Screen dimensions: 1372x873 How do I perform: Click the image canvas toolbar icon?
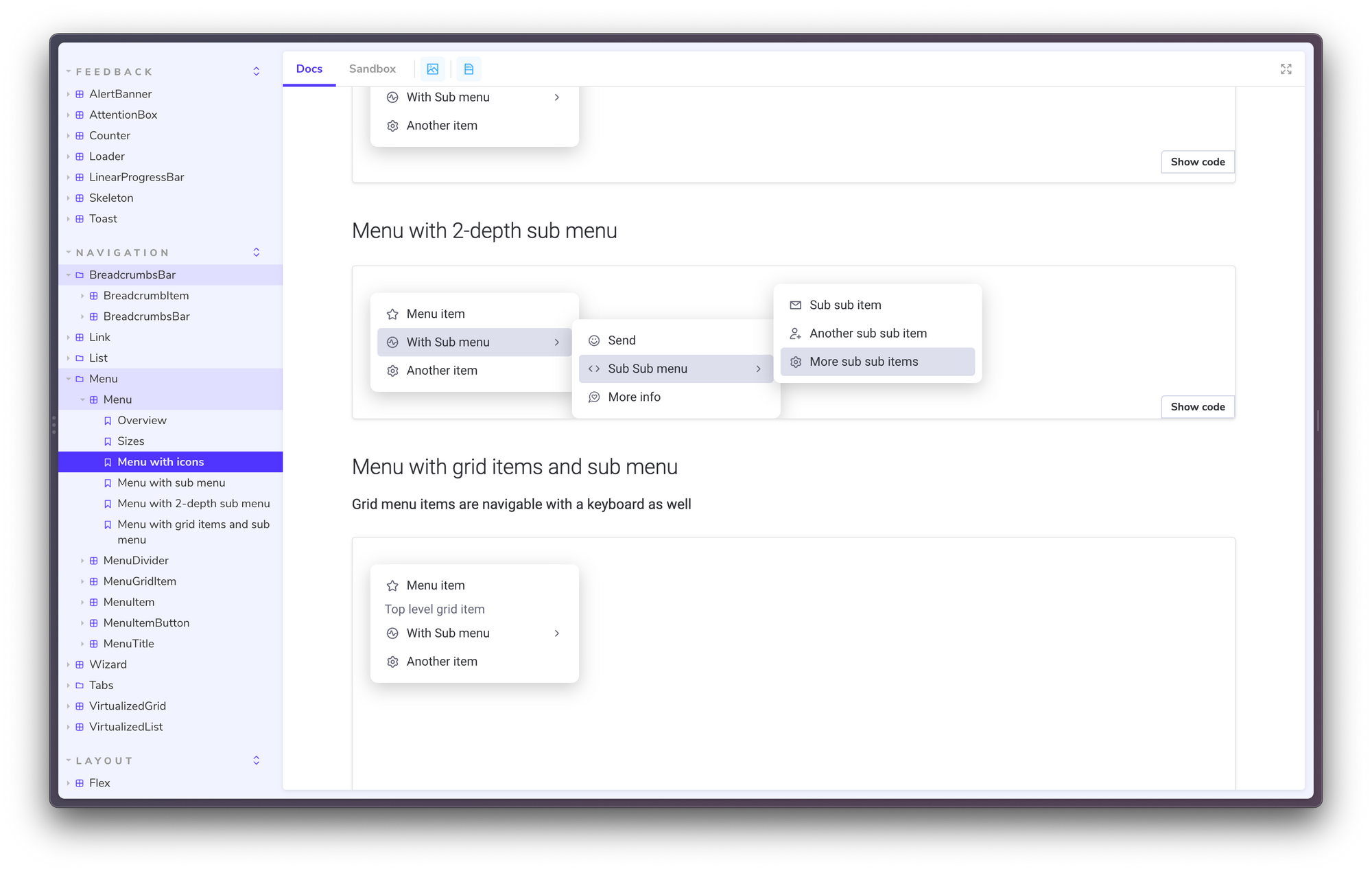(433, 69)
